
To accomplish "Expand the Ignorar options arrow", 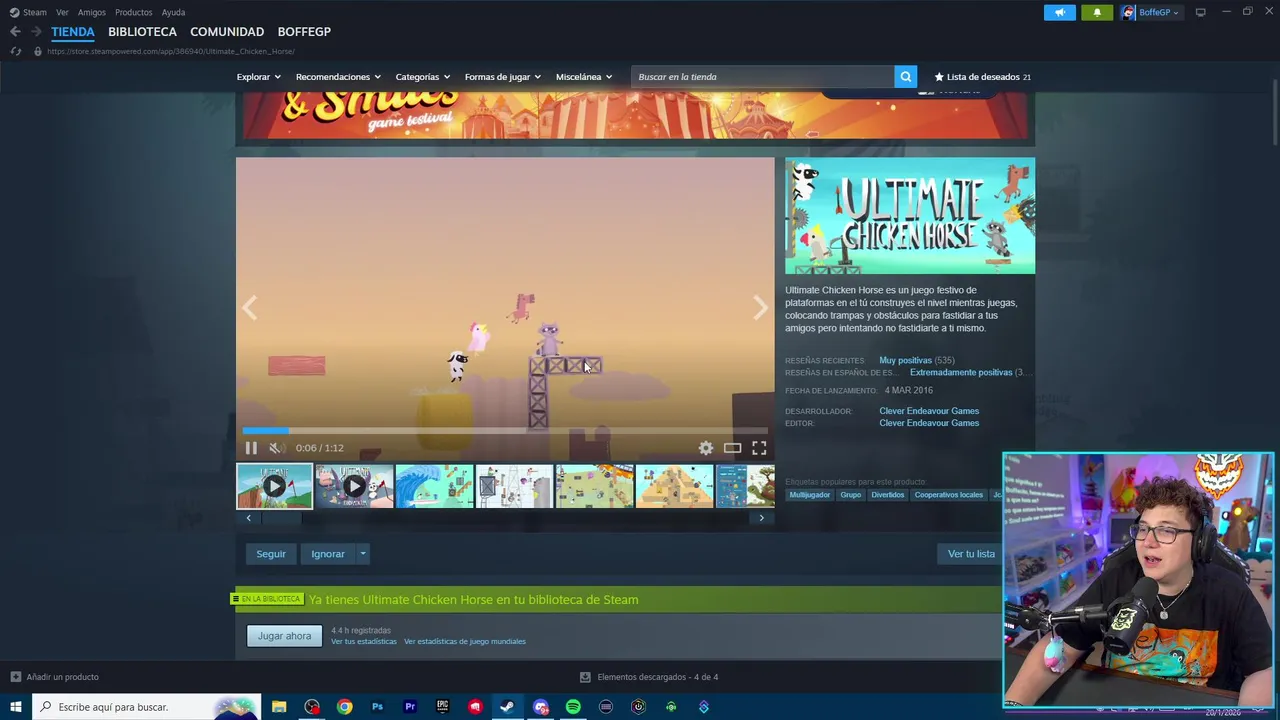I will (363, 554).
